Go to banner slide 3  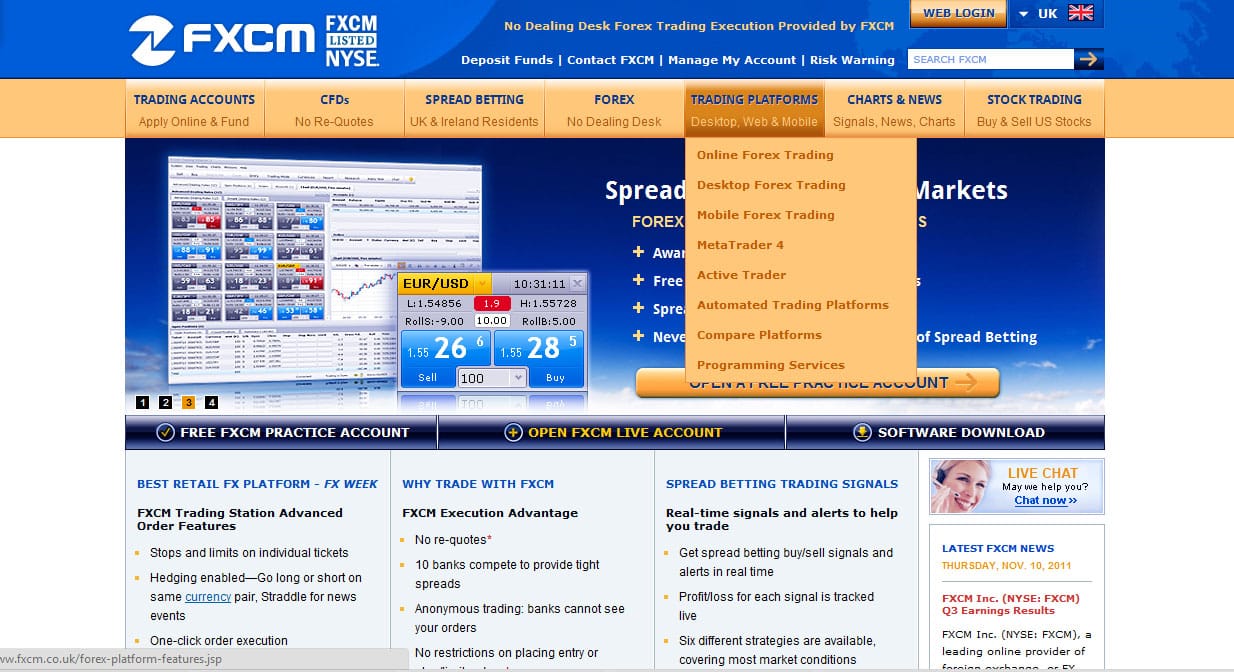pyautogui.click(x=188, y=403)
